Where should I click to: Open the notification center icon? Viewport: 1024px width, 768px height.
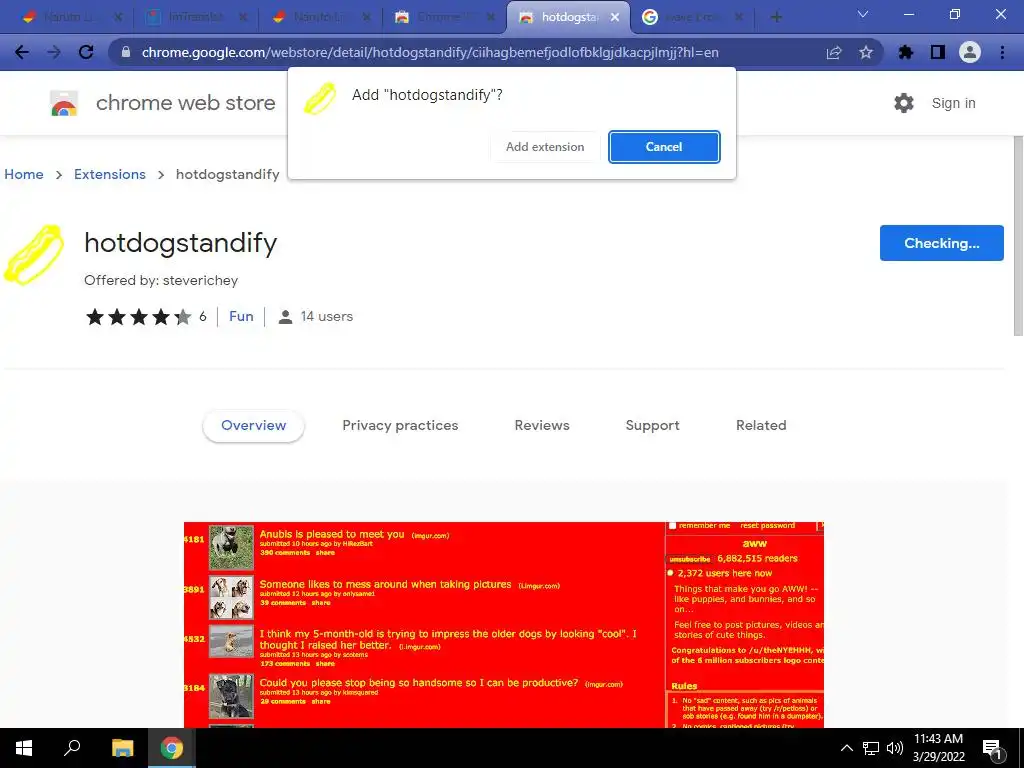tap(992, 749)
